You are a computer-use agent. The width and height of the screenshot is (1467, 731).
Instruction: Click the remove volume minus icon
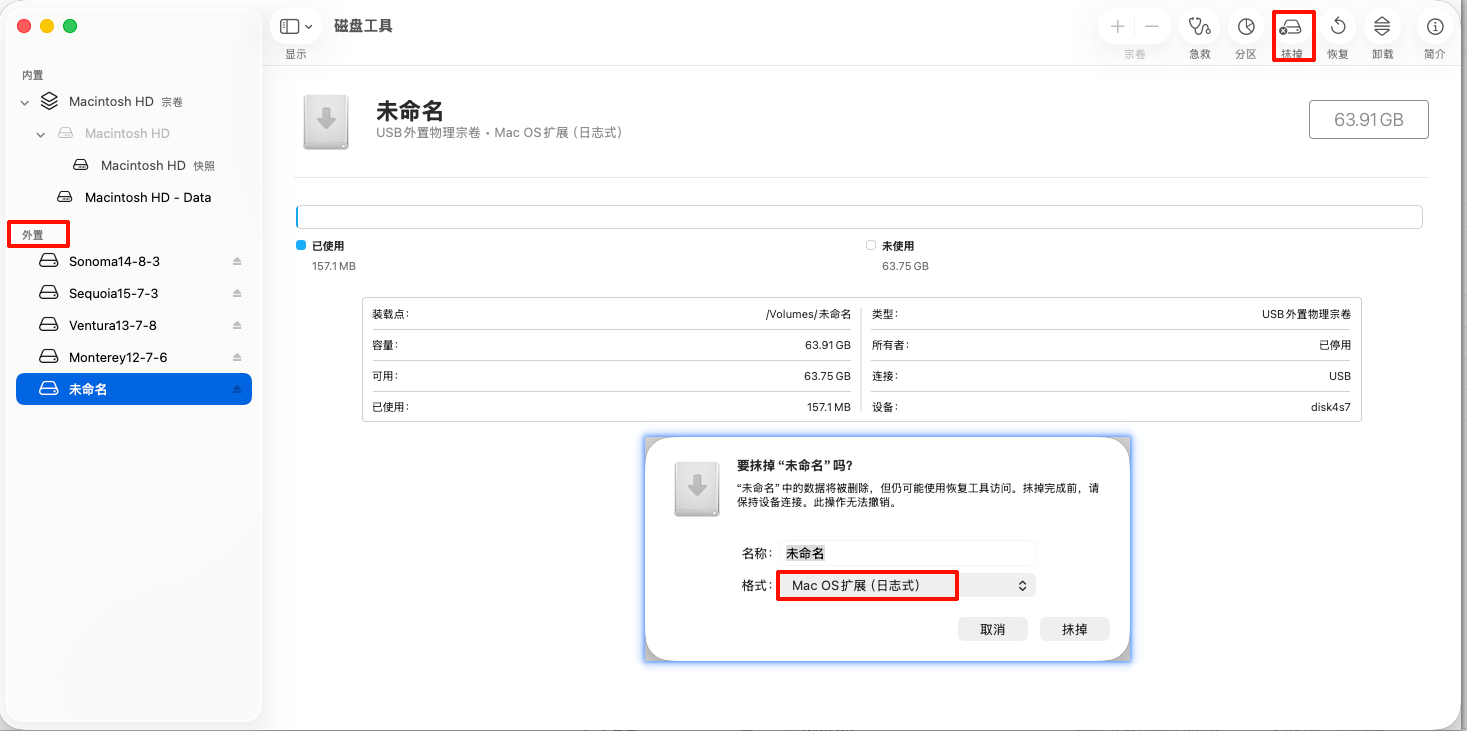pos(1152,27)
